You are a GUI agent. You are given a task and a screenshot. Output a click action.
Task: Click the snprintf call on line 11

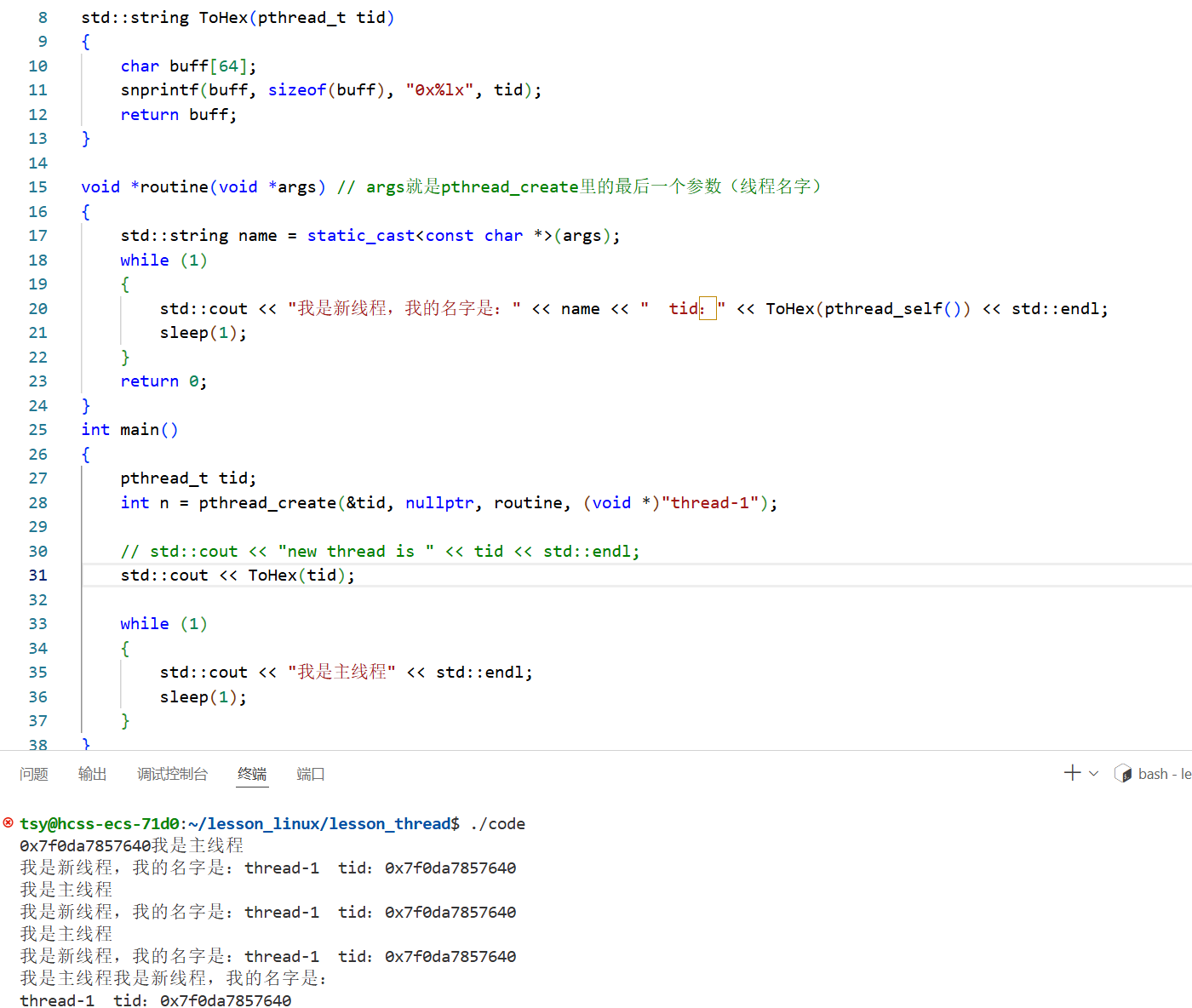331,90
